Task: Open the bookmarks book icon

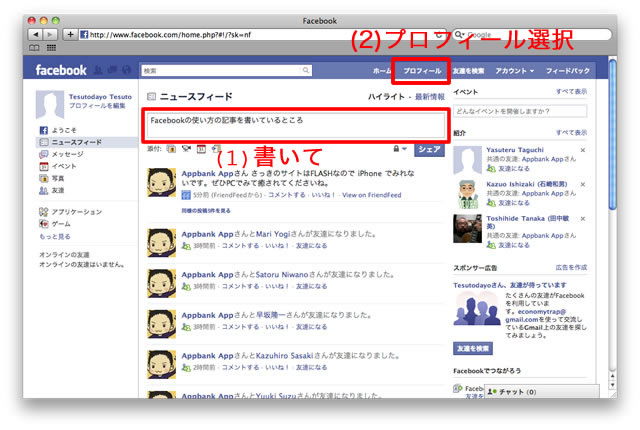Action: [x=34, y=48]
